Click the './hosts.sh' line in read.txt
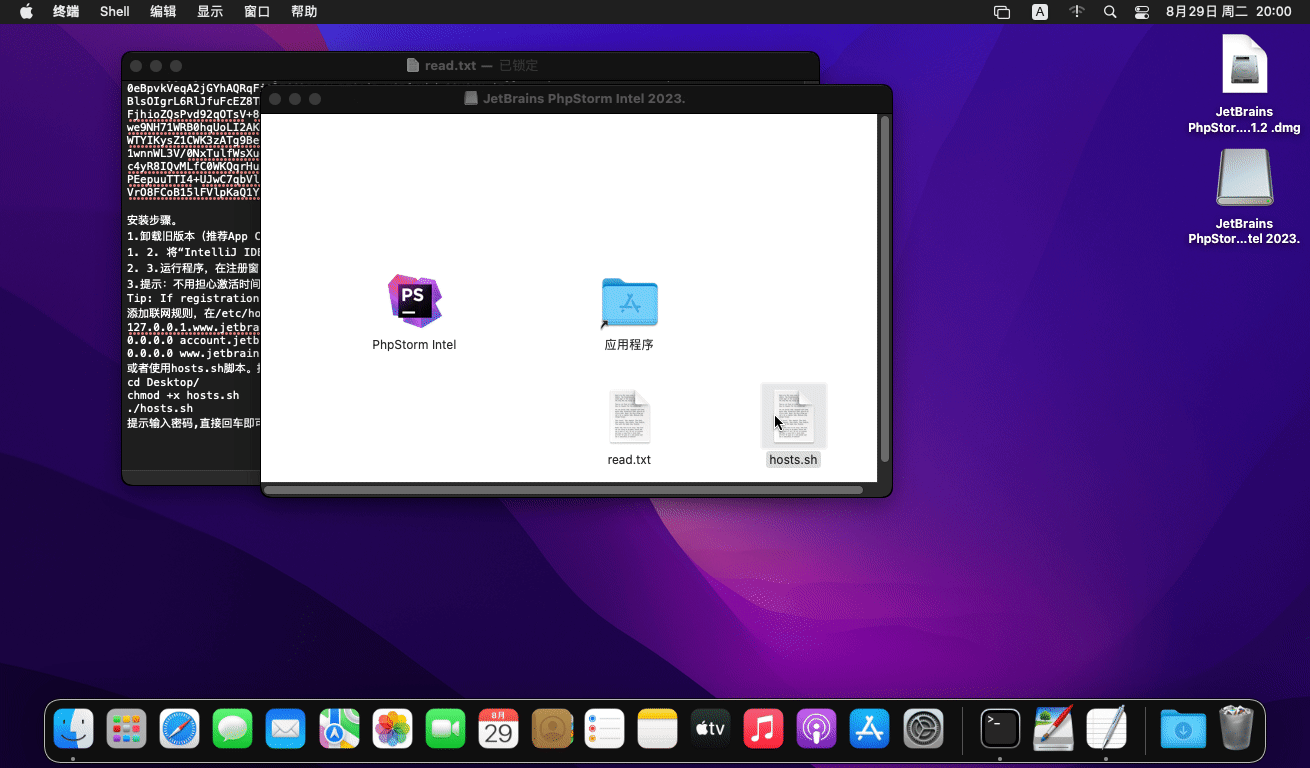This screenshot has width=1310, height=768. coord(160,408)
